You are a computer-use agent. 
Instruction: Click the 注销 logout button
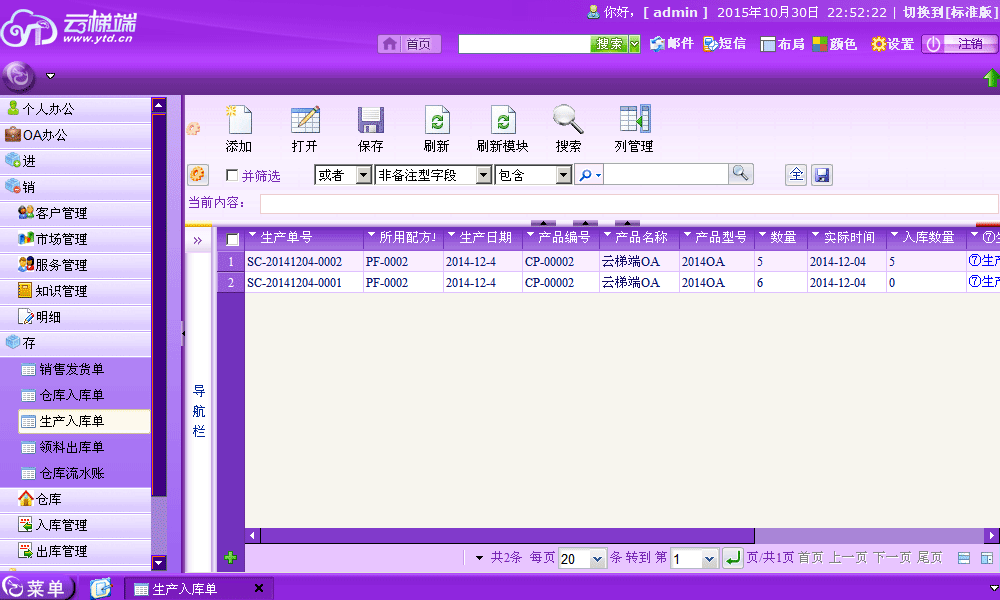click(x=960, y=44)
